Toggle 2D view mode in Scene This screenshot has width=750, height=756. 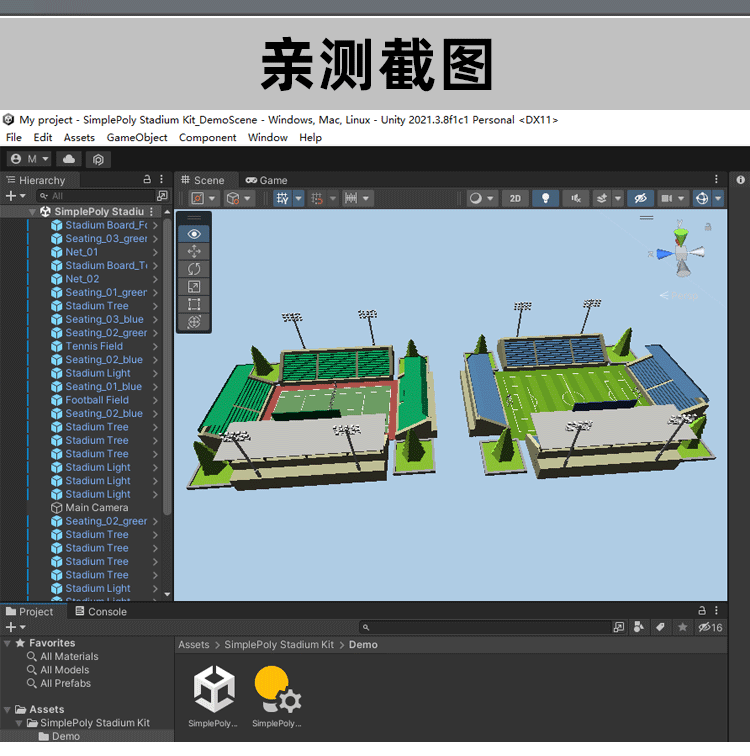click(515, 198)
